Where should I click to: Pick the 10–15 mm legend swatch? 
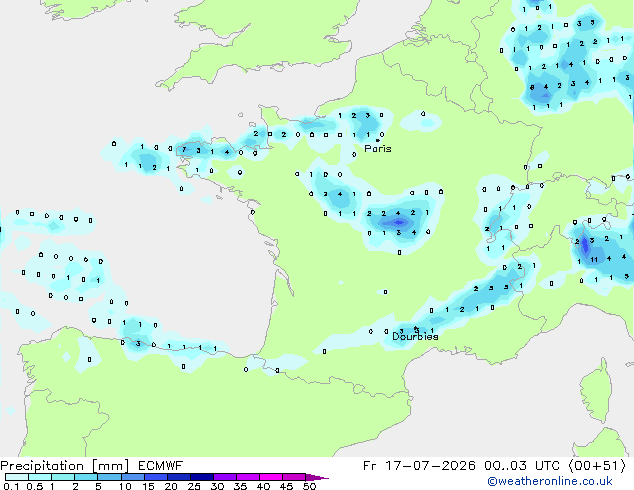(x=132, y=477)
